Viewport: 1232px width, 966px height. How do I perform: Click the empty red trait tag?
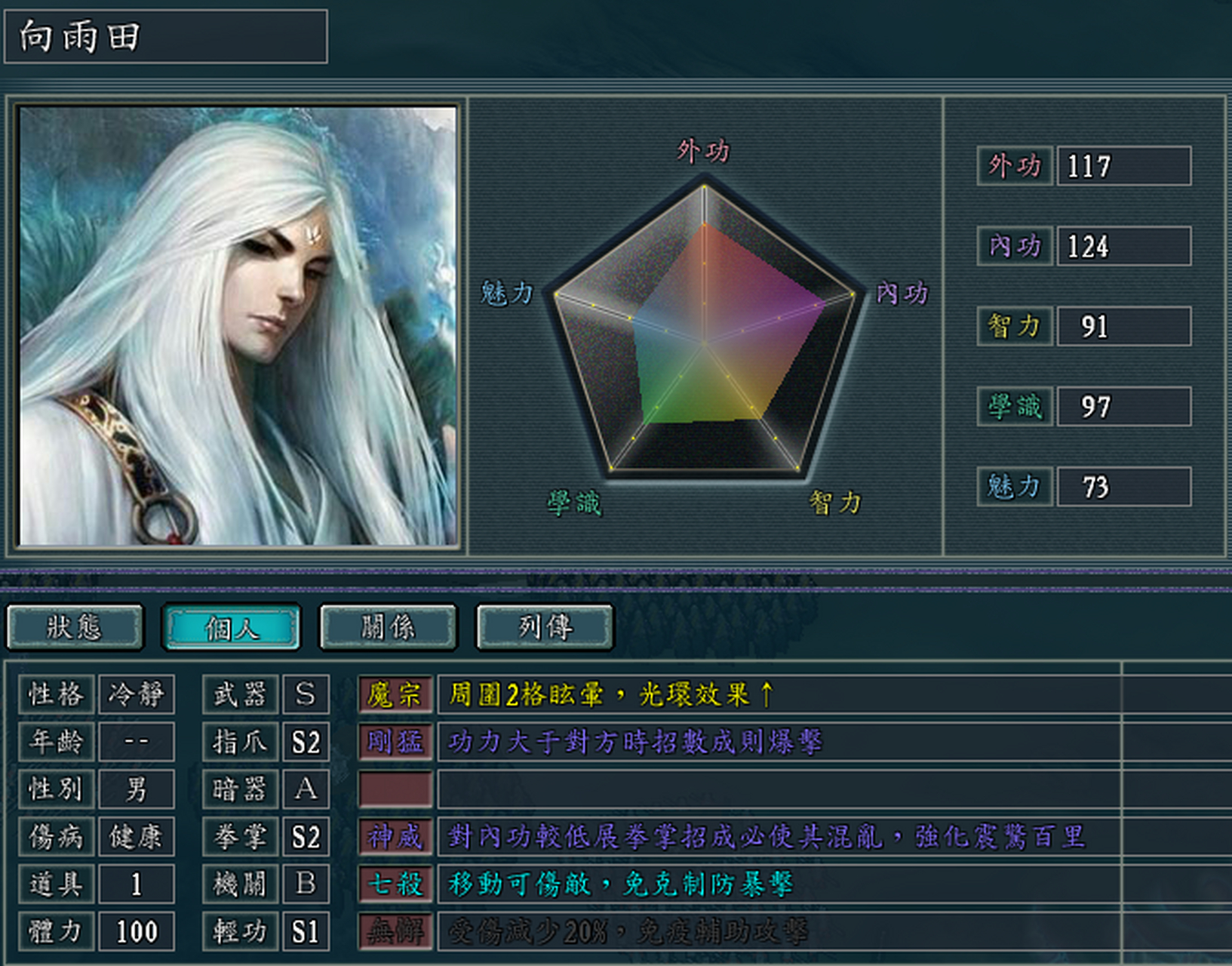click(395, 789)
